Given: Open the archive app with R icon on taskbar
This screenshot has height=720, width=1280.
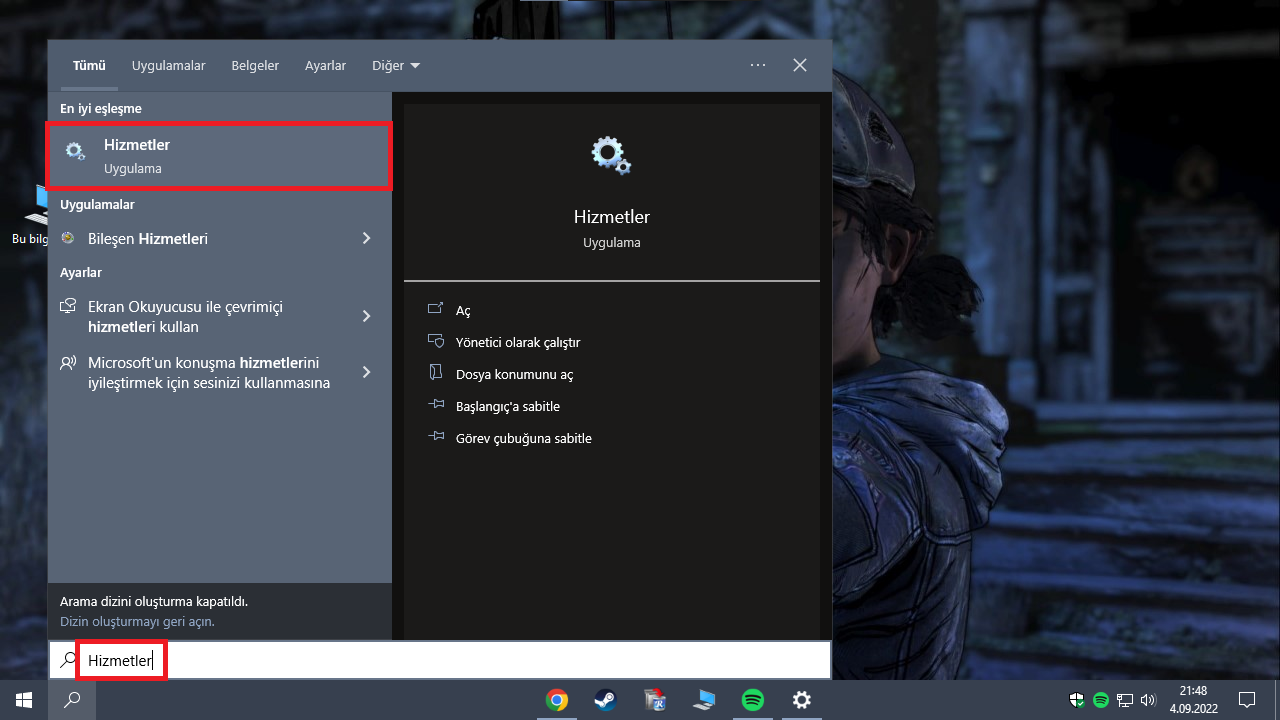Looking at the screenshot, I should click(x=655, y=700).
